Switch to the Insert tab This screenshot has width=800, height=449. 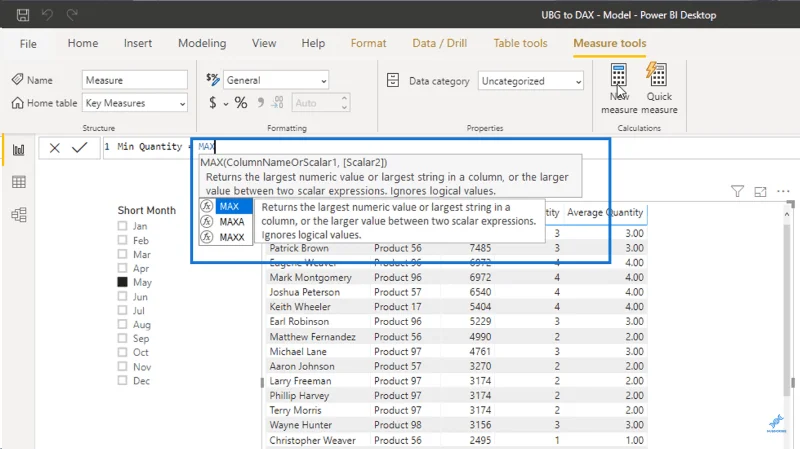click(138, 43)
